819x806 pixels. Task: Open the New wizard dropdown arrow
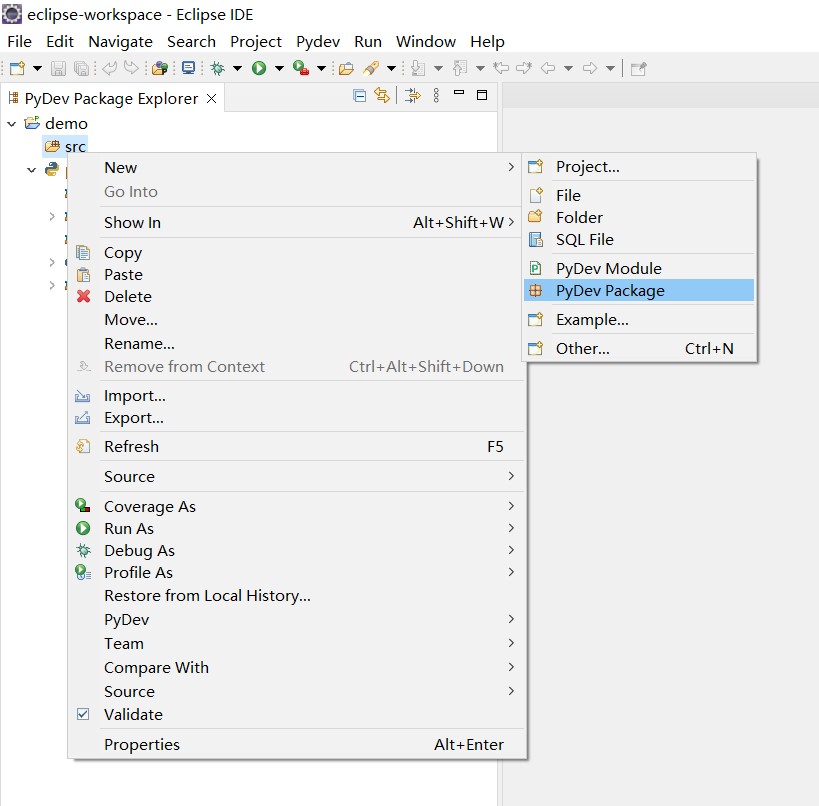click(x=37, y=68)
